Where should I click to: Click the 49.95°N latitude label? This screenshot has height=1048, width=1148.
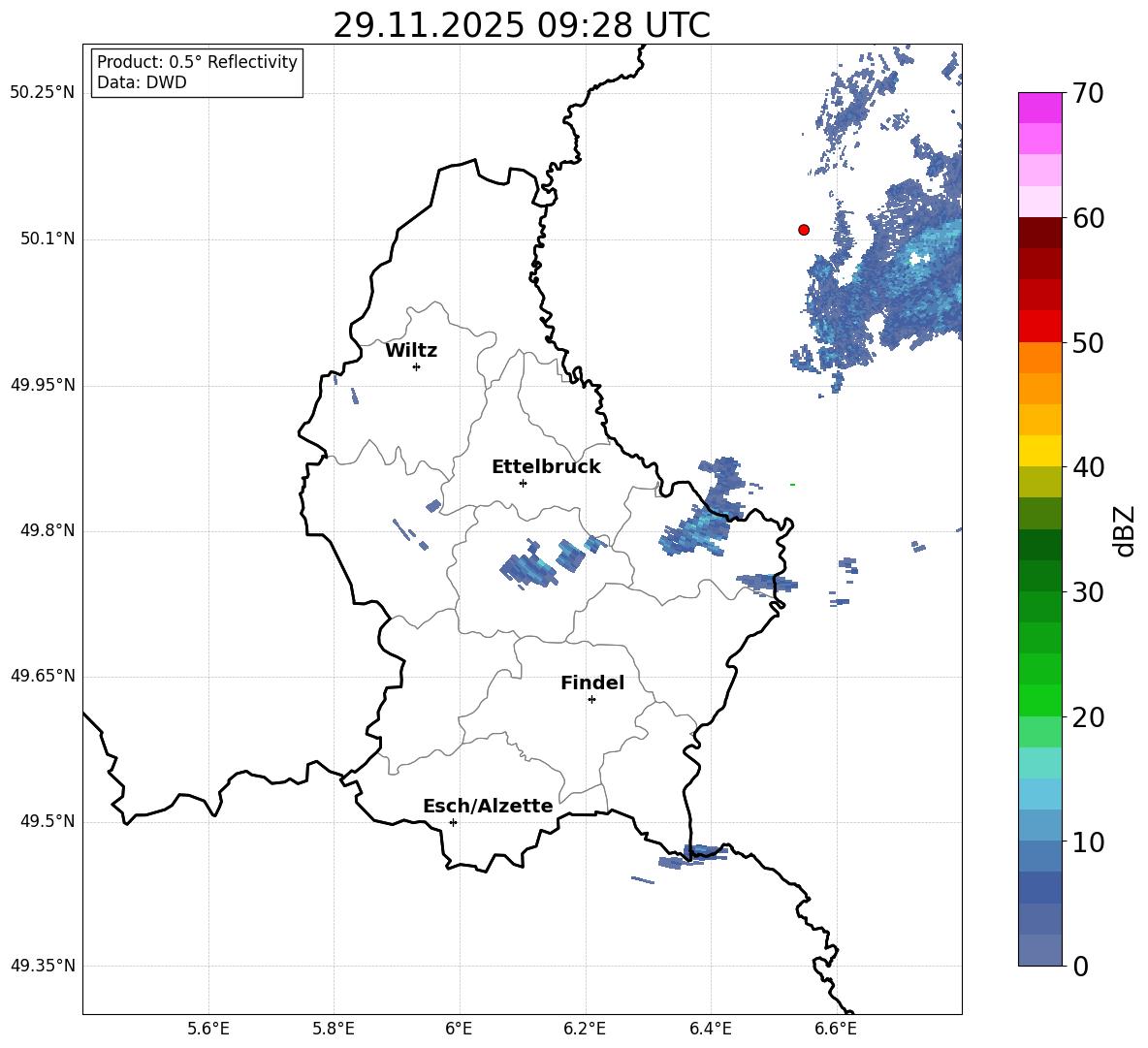click(x=43, y=385)
